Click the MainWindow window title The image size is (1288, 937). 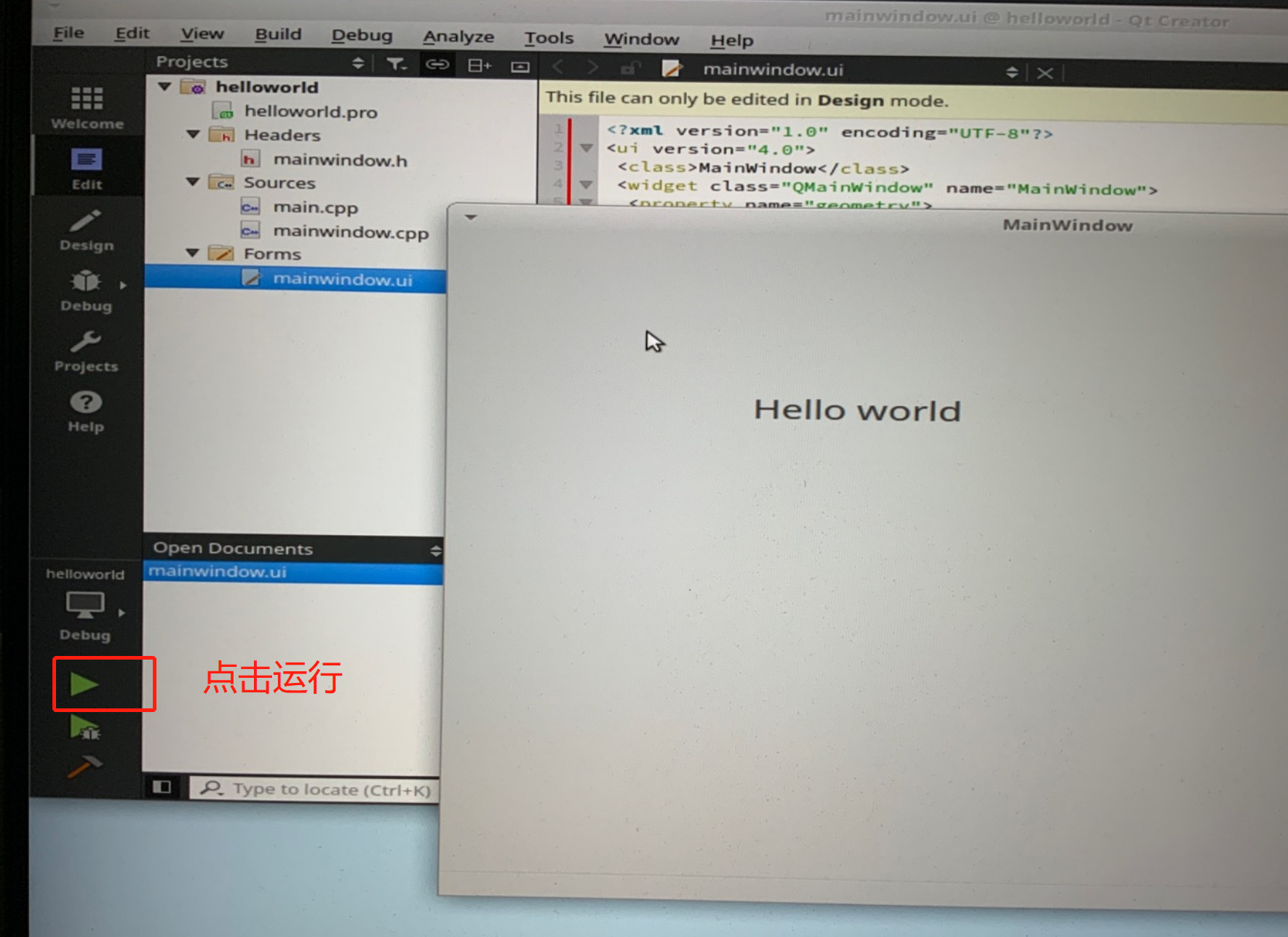tap(1068, 225)
